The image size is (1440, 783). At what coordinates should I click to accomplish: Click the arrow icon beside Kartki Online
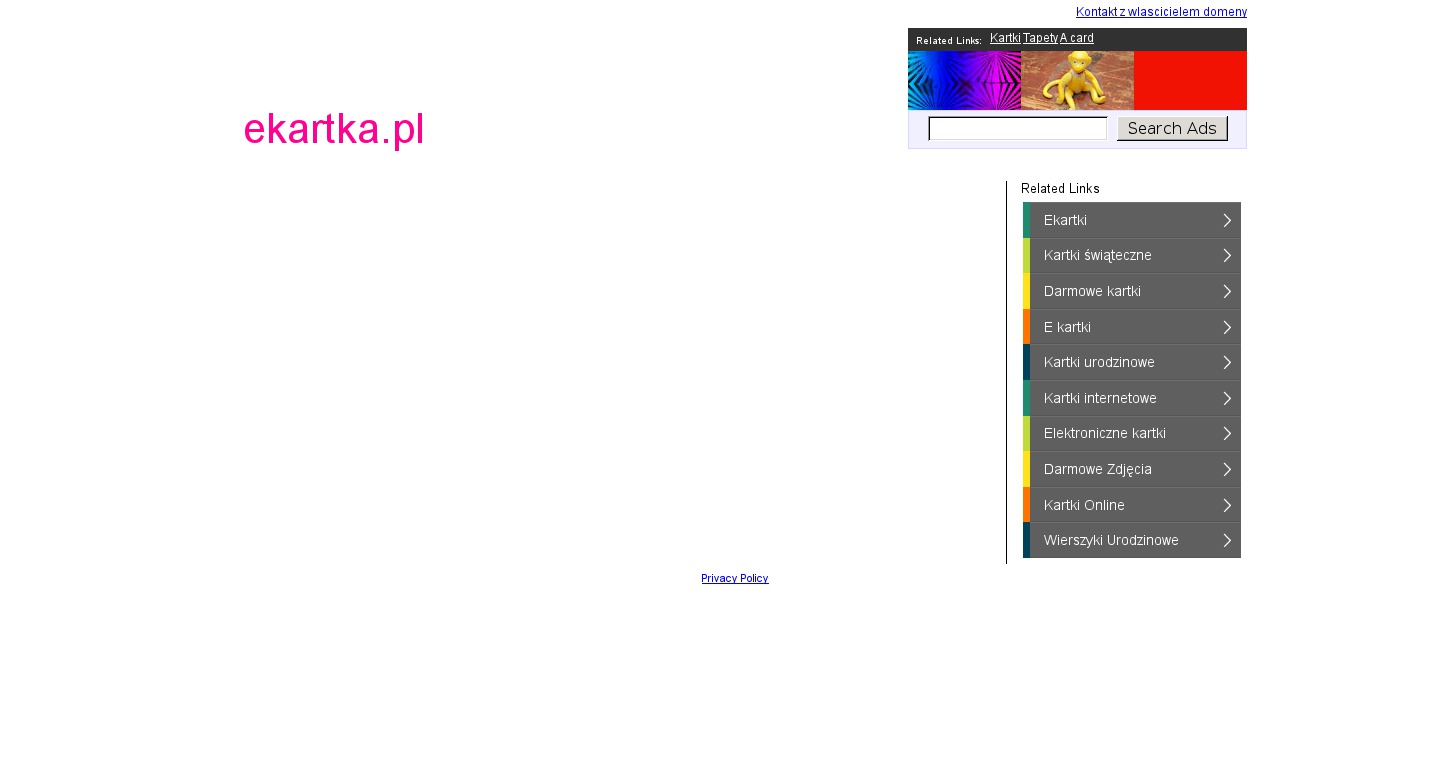click(1227, 505)
